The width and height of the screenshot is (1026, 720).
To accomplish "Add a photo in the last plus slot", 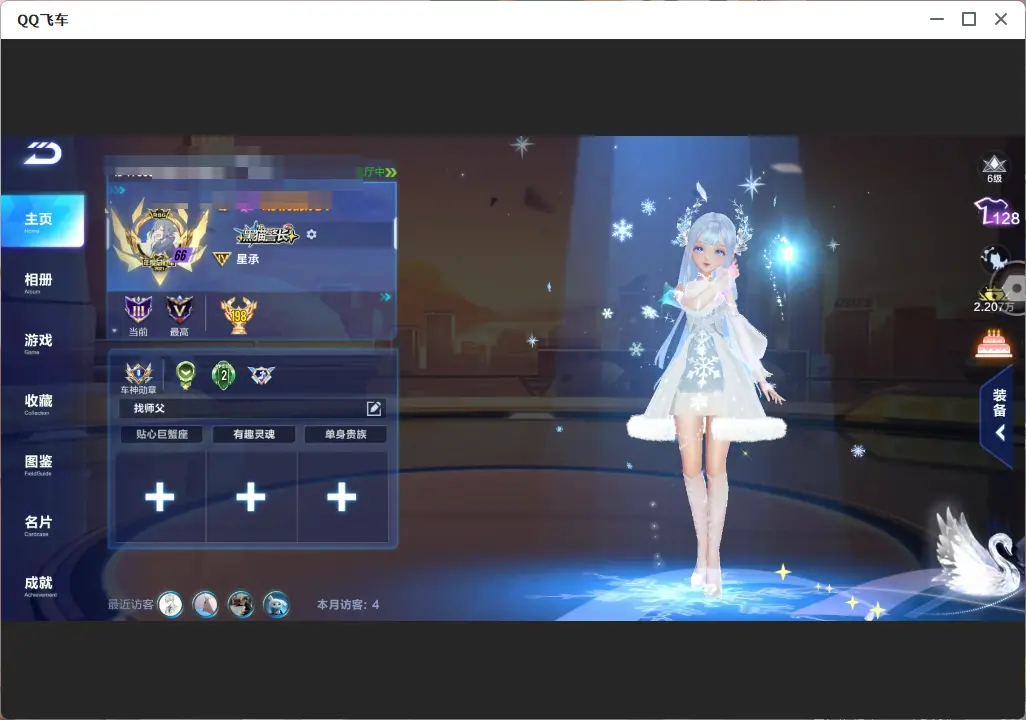I will tap(342, 497).
